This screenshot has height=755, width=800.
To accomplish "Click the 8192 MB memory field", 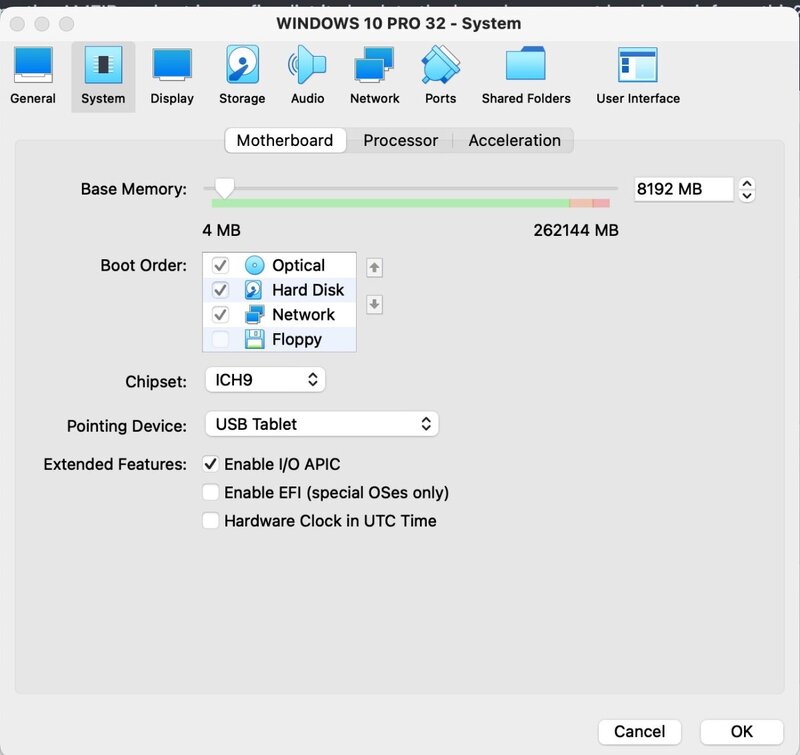I will click(684, 189).
